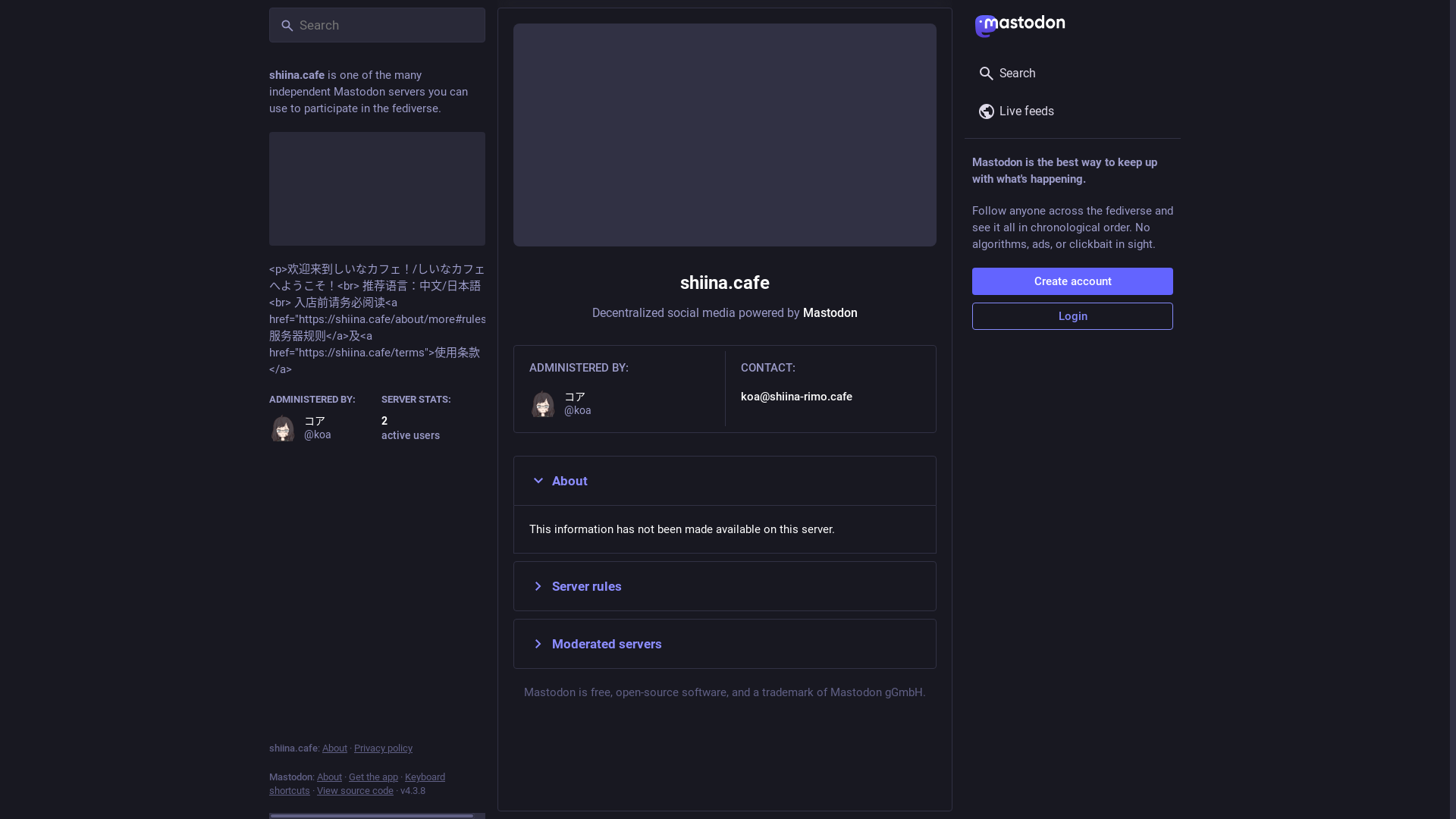Open the Get the app link
This screenshot has width=1456, height=819.
(373, 777)
